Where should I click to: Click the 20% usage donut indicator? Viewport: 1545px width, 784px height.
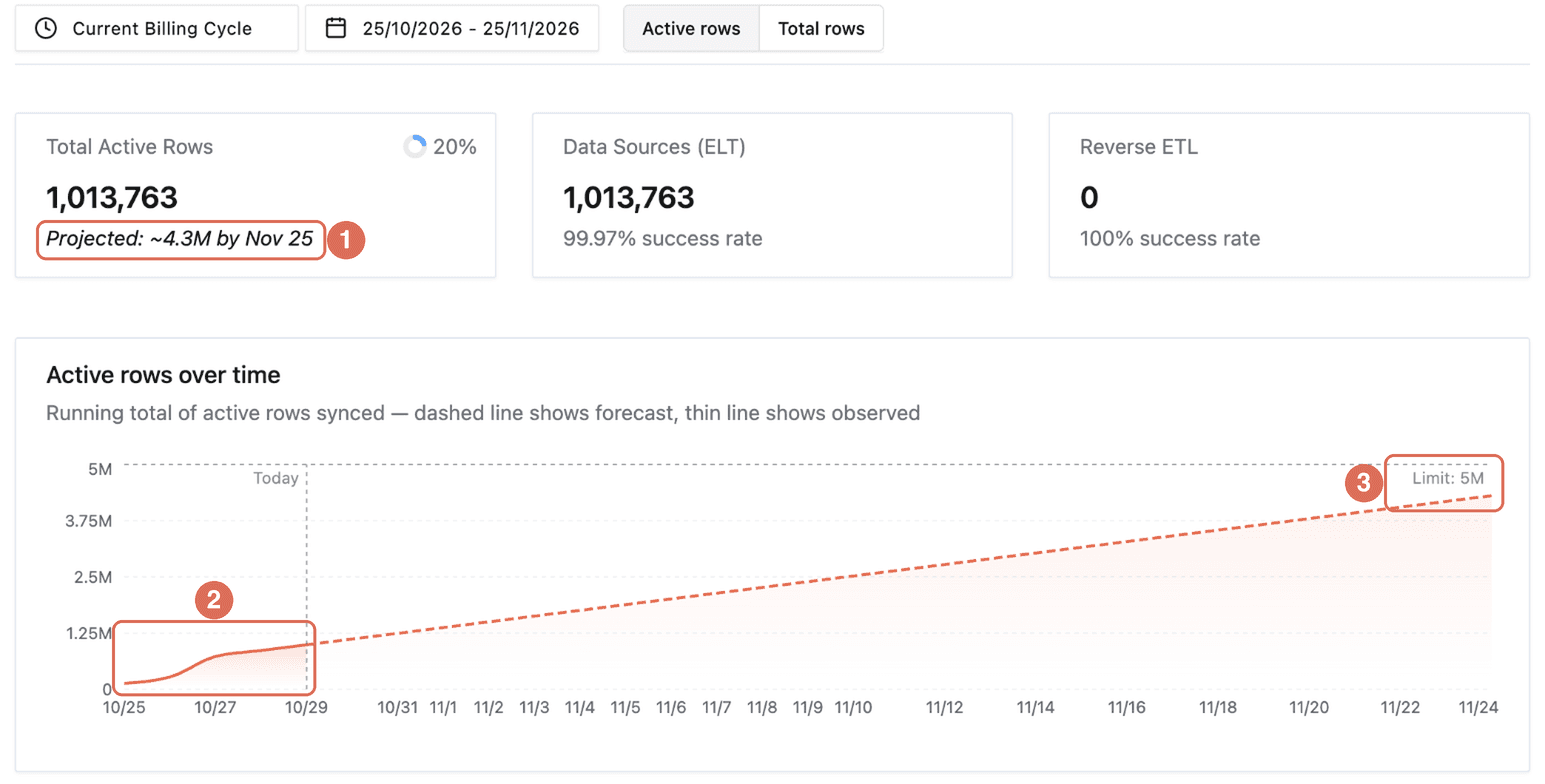coord(415,147)
